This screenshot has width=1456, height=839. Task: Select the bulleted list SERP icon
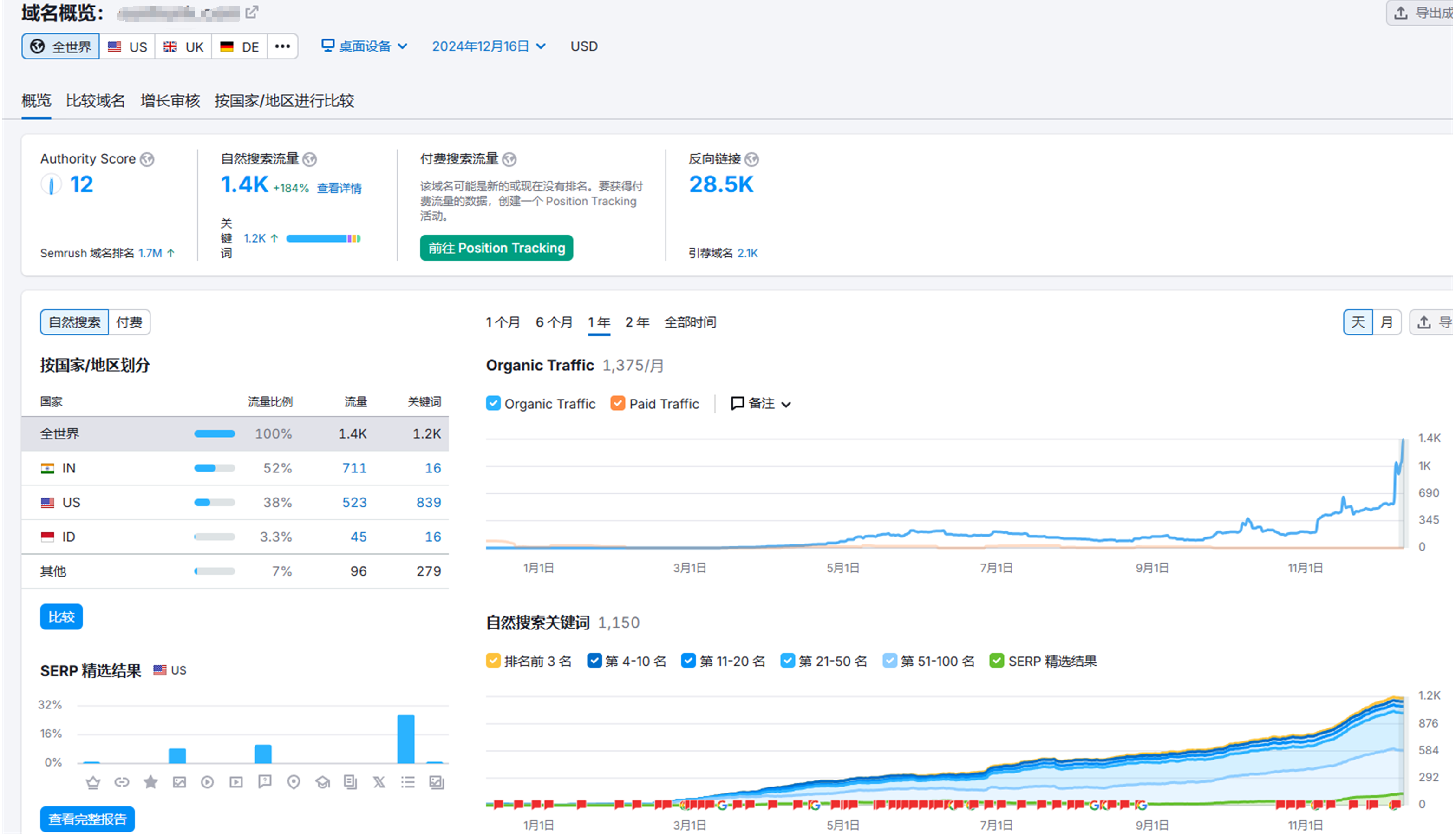pyautogui.click(x=408, y=782)
